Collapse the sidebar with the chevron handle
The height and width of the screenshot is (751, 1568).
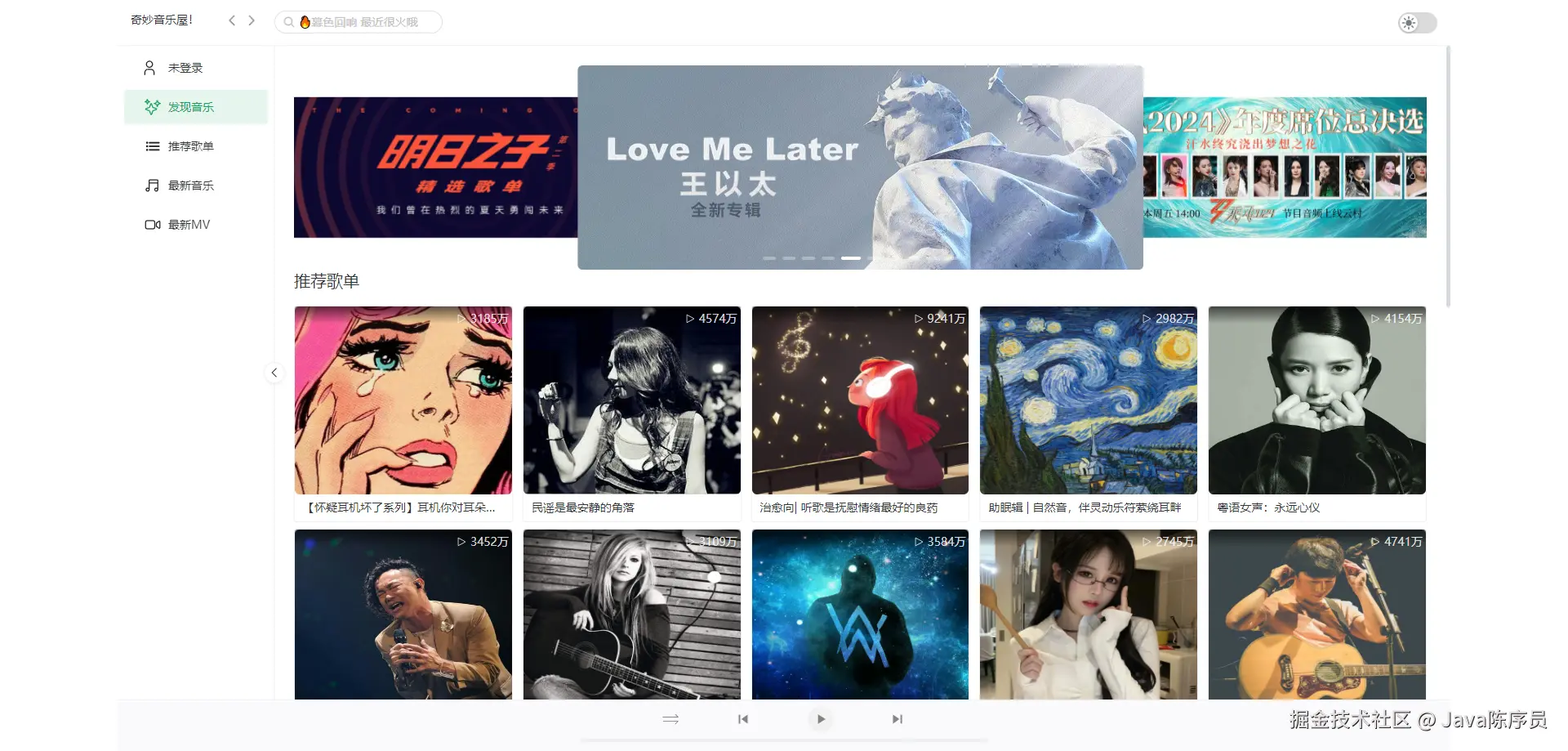[x=274, y=373]
